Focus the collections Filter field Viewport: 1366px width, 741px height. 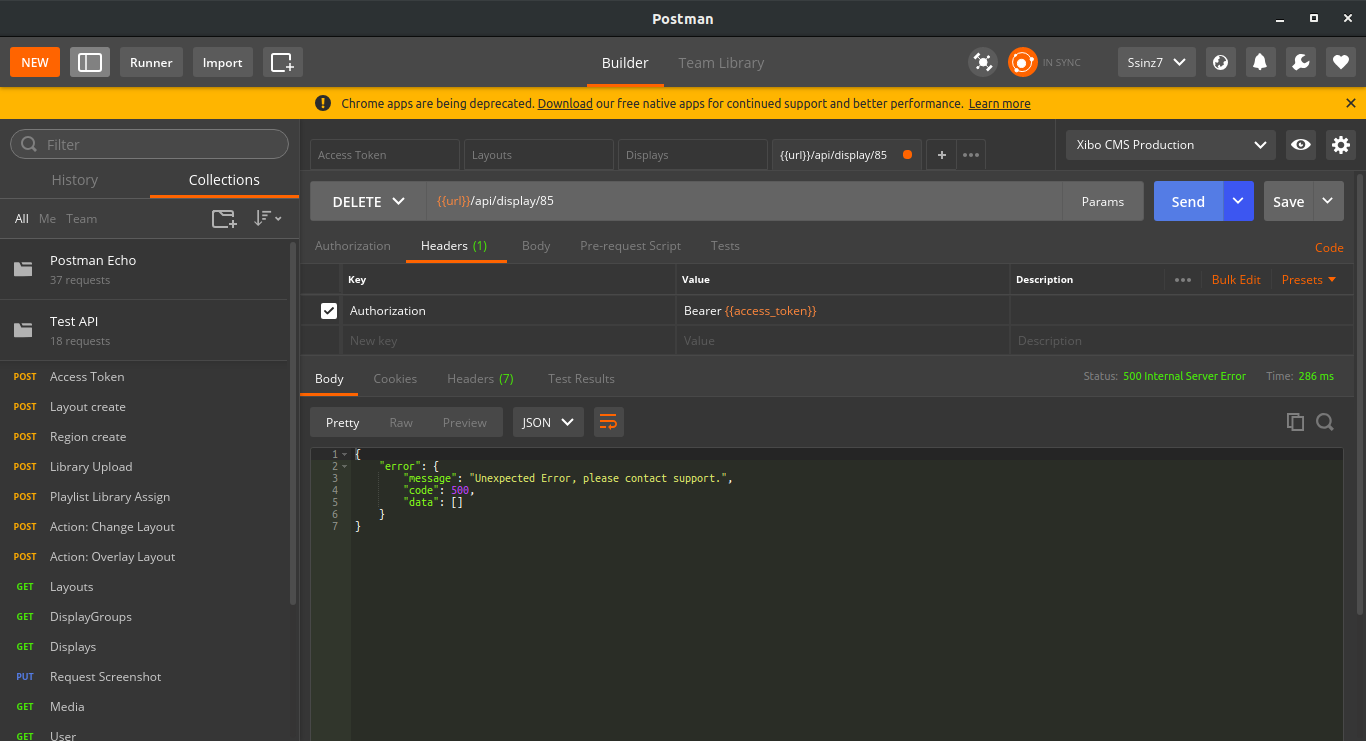(x=150, y=145)
